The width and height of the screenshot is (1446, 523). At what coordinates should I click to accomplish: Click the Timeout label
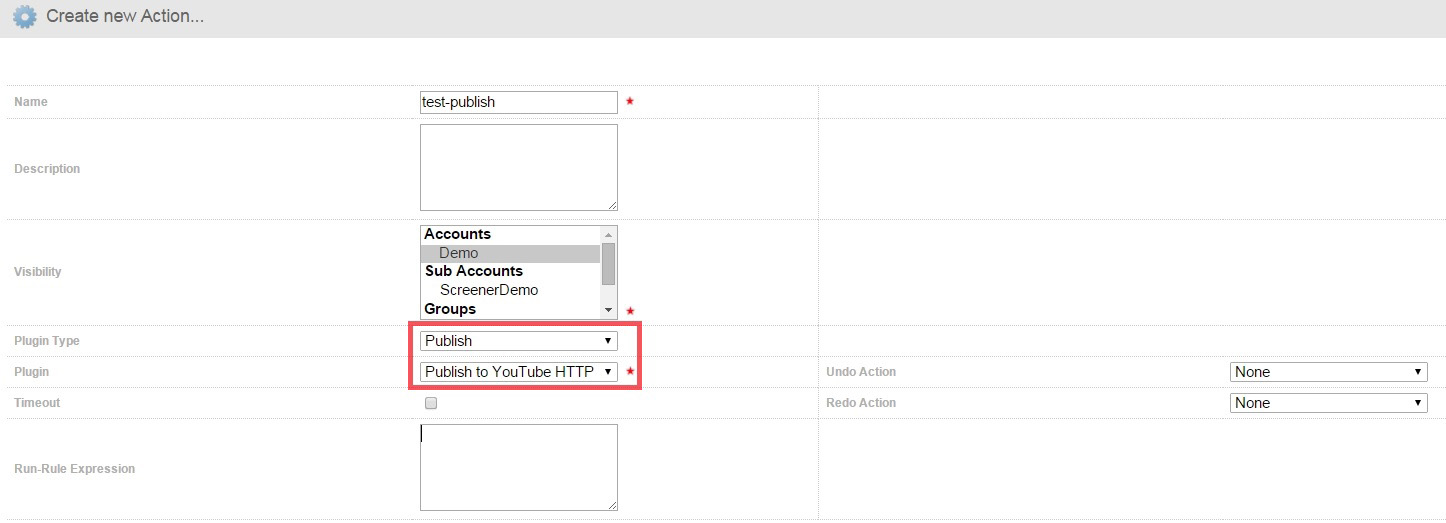(x=37, y=403)
